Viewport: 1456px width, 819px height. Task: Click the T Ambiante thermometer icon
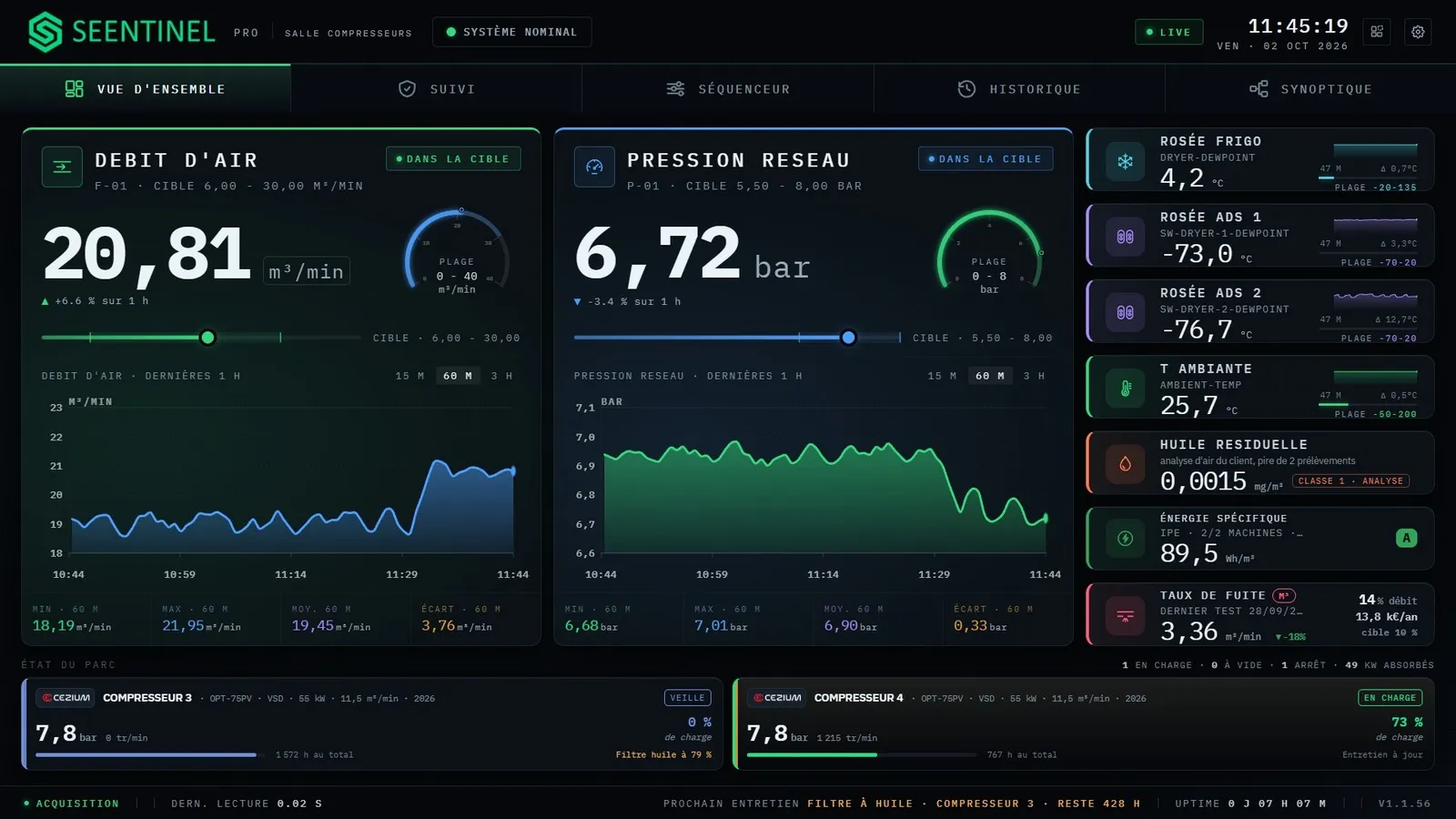(1126, 389)
